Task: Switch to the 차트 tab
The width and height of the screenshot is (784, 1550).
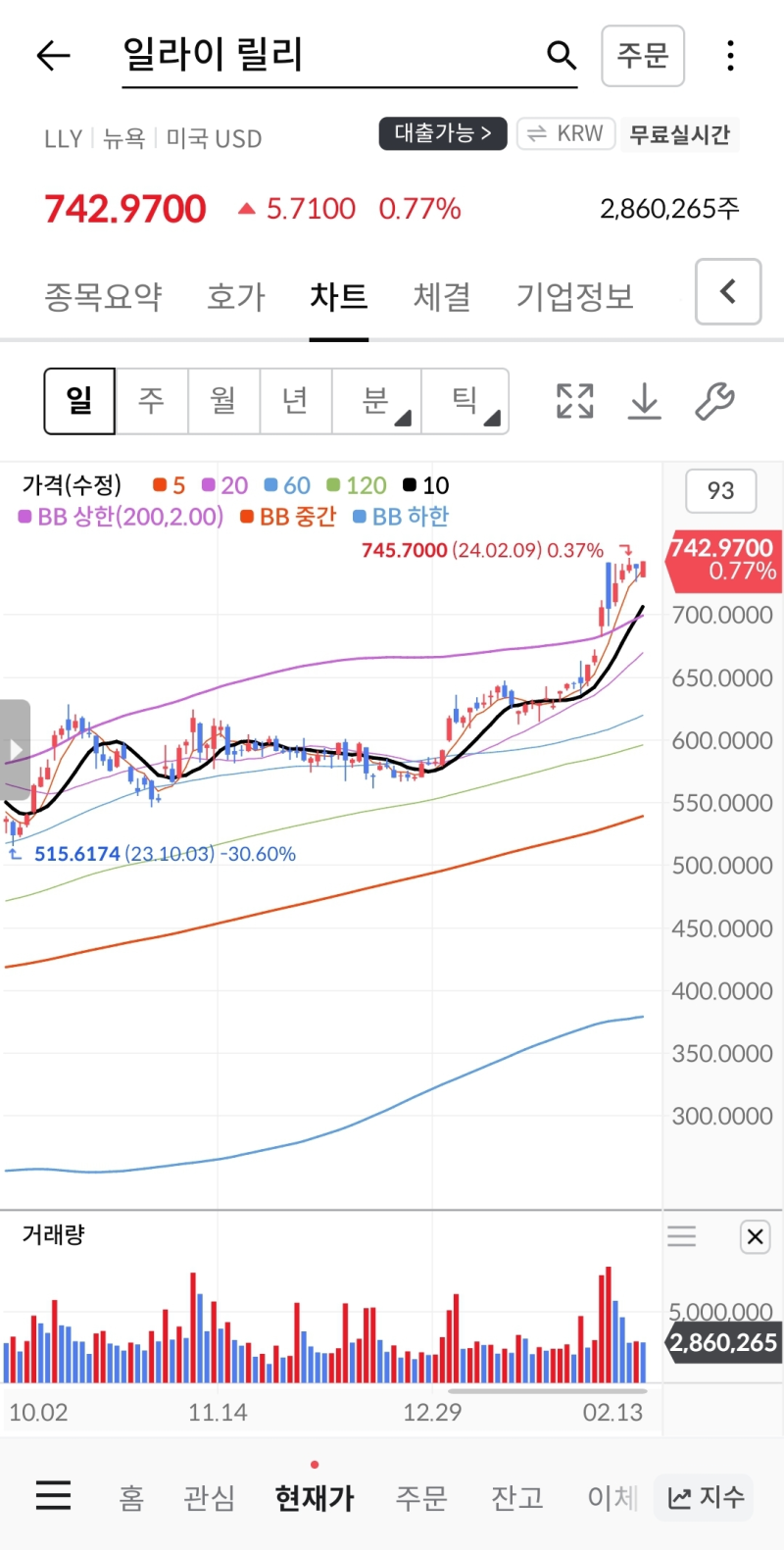Action: click(339, 296)
